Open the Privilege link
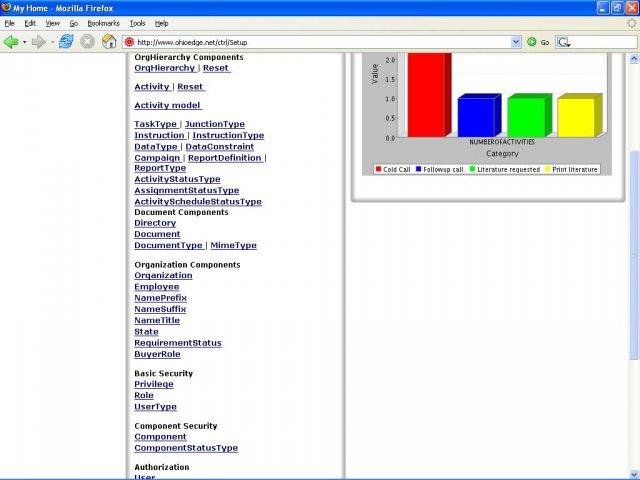This screenshot has height=480, width=640. [x=154, y=384]
